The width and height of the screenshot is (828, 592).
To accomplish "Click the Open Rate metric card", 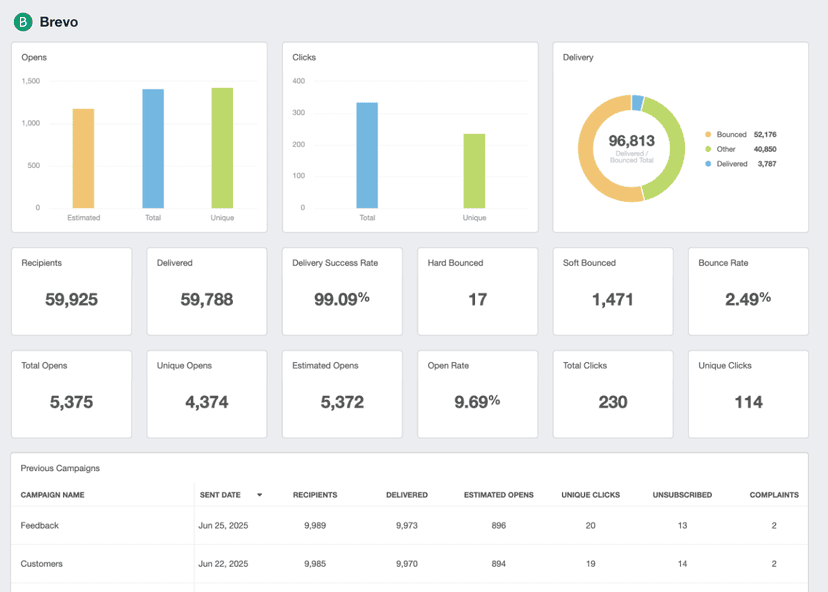I will [x=477, y=393].
